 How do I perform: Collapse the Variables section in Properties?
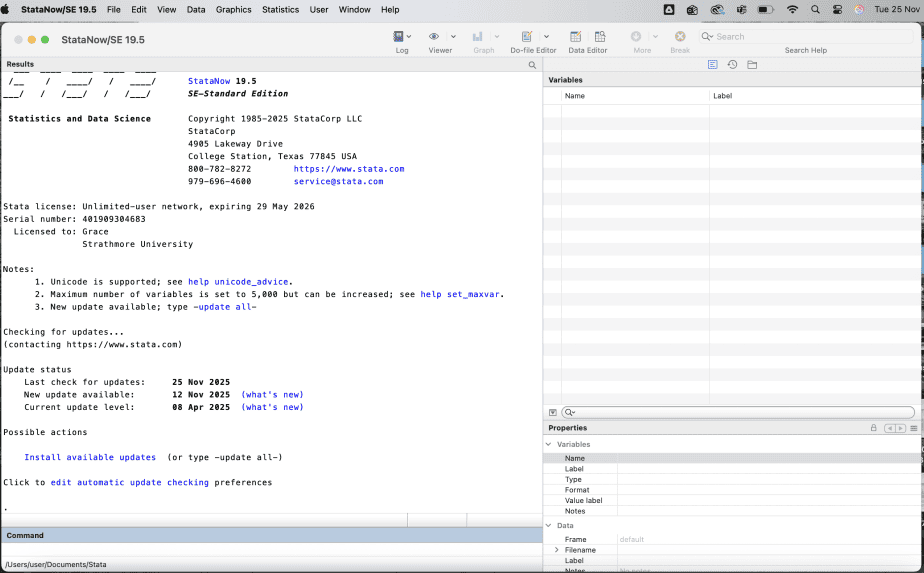coord(549,444)
